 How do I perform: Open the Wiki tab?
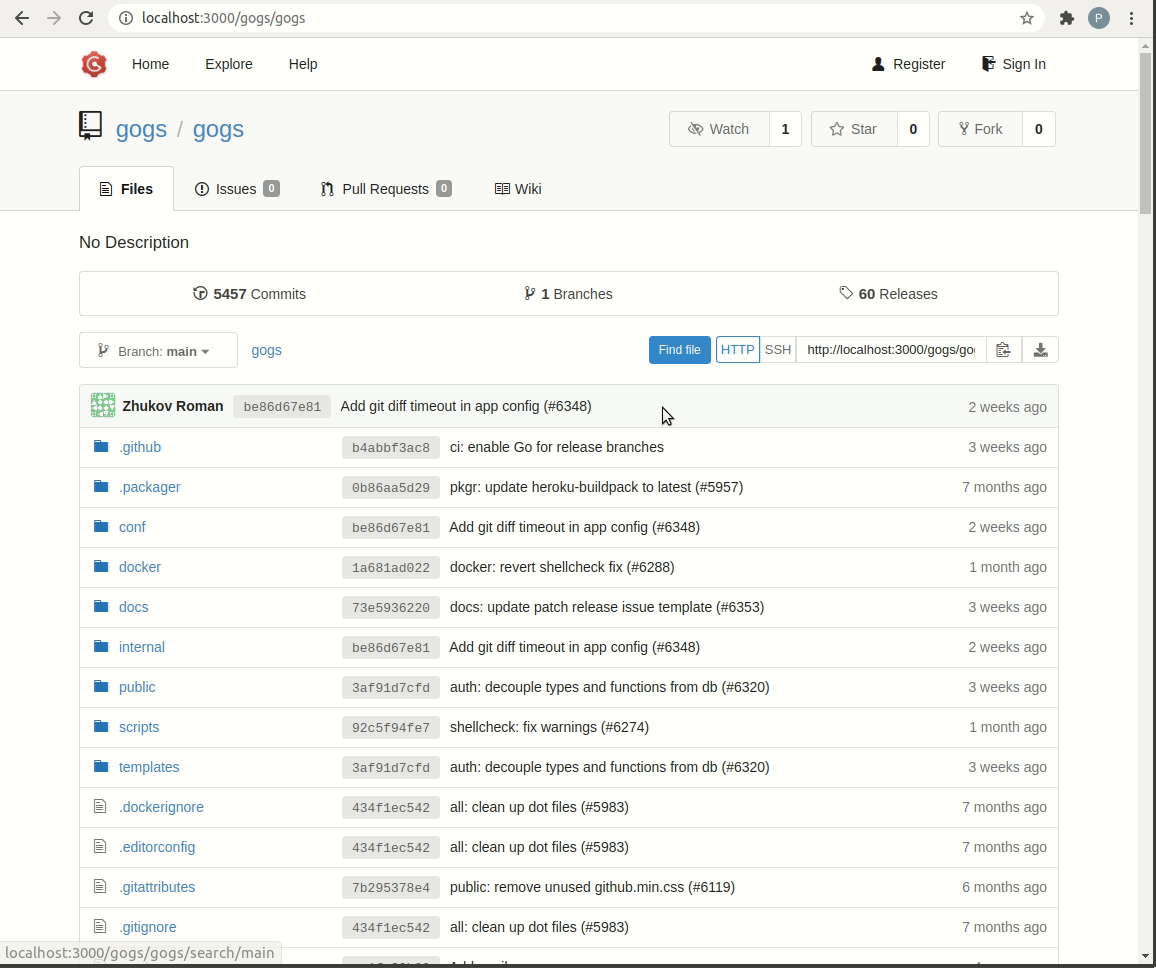518,189
